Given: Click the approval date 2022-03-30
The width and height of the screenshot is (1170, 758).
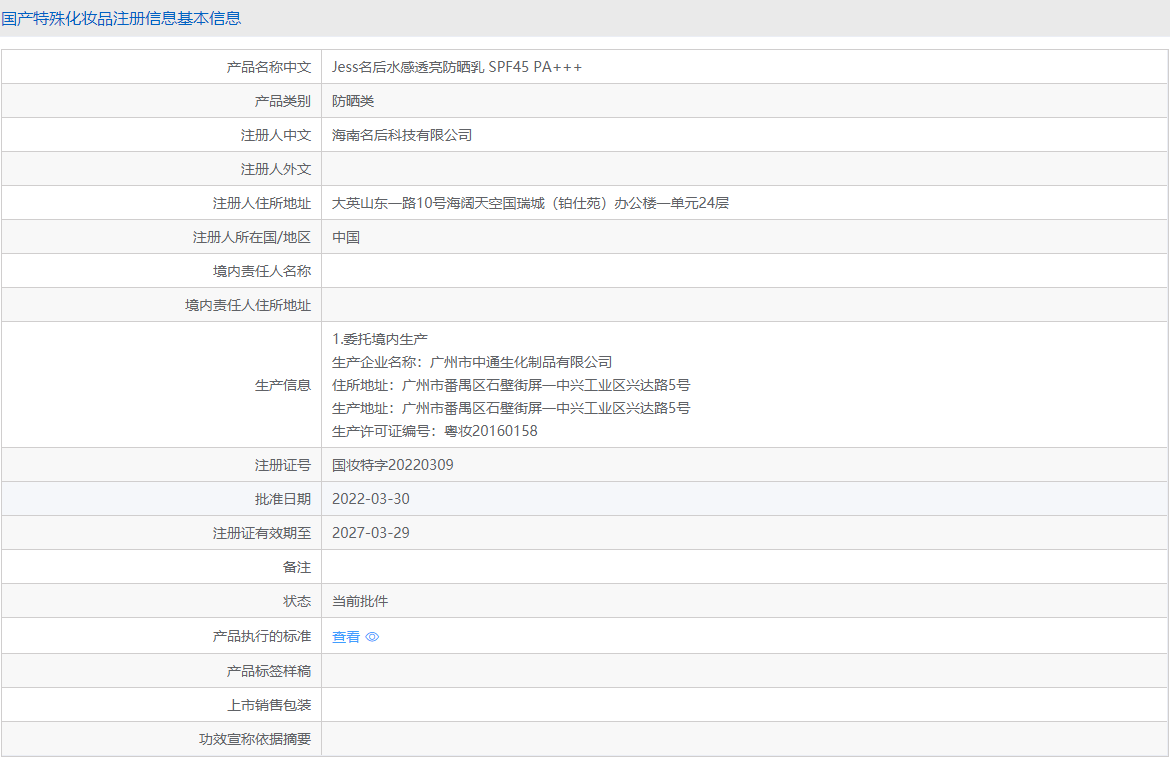Looking at the screenshot, I should tap(371, 499).
